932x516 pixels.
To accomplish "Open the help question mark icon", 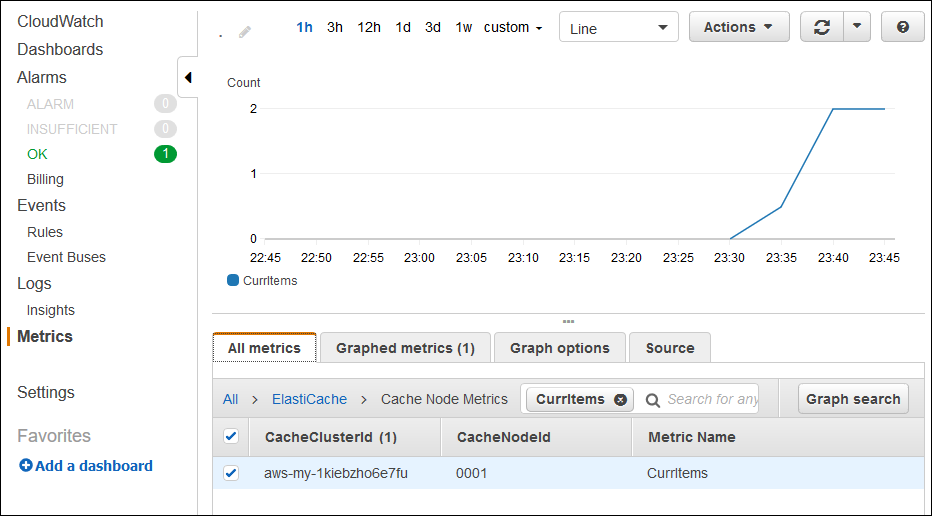I will 902,28.
